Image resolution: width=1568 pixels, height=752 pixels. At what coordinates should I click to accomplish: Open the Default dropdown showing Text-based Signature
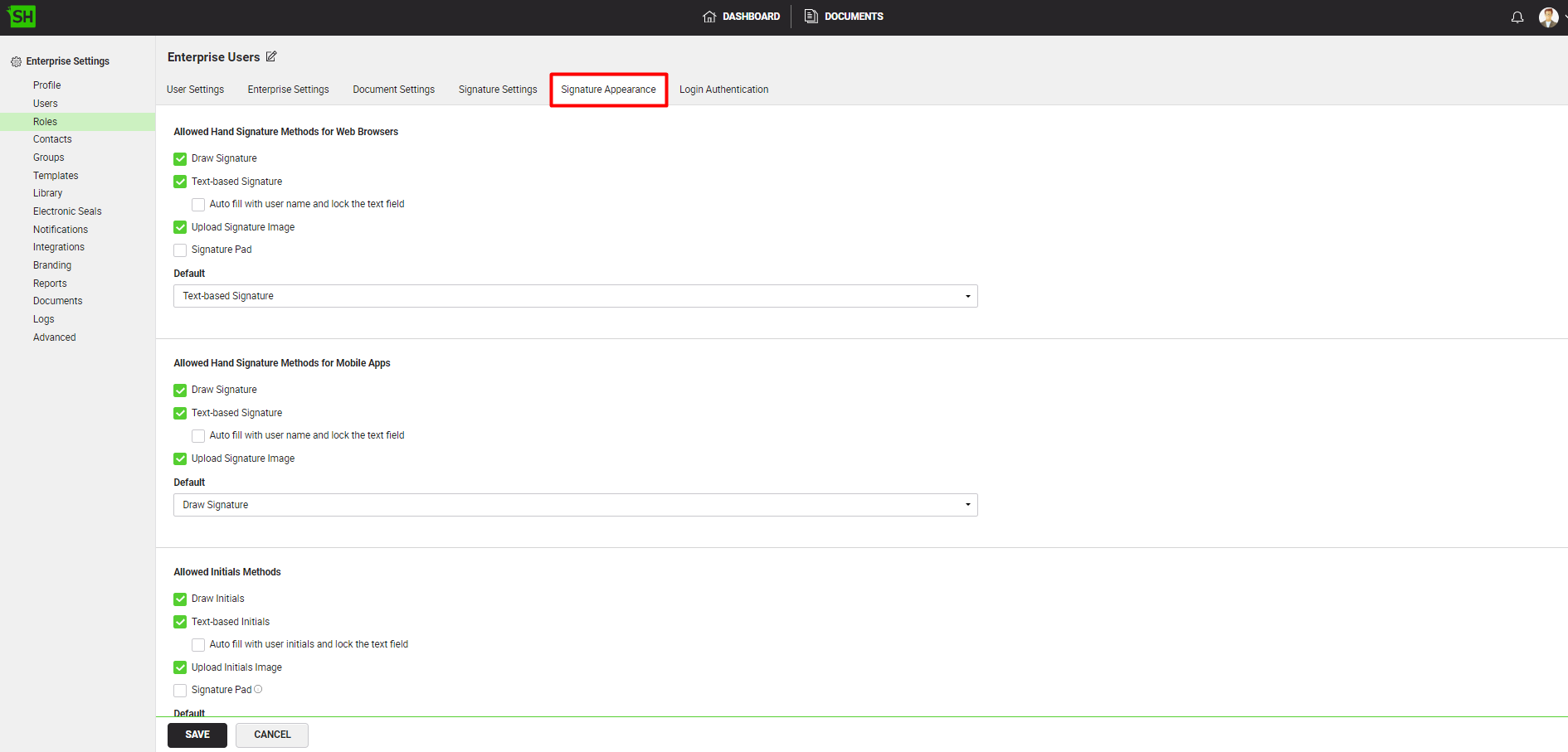click(x=575, y=296)
